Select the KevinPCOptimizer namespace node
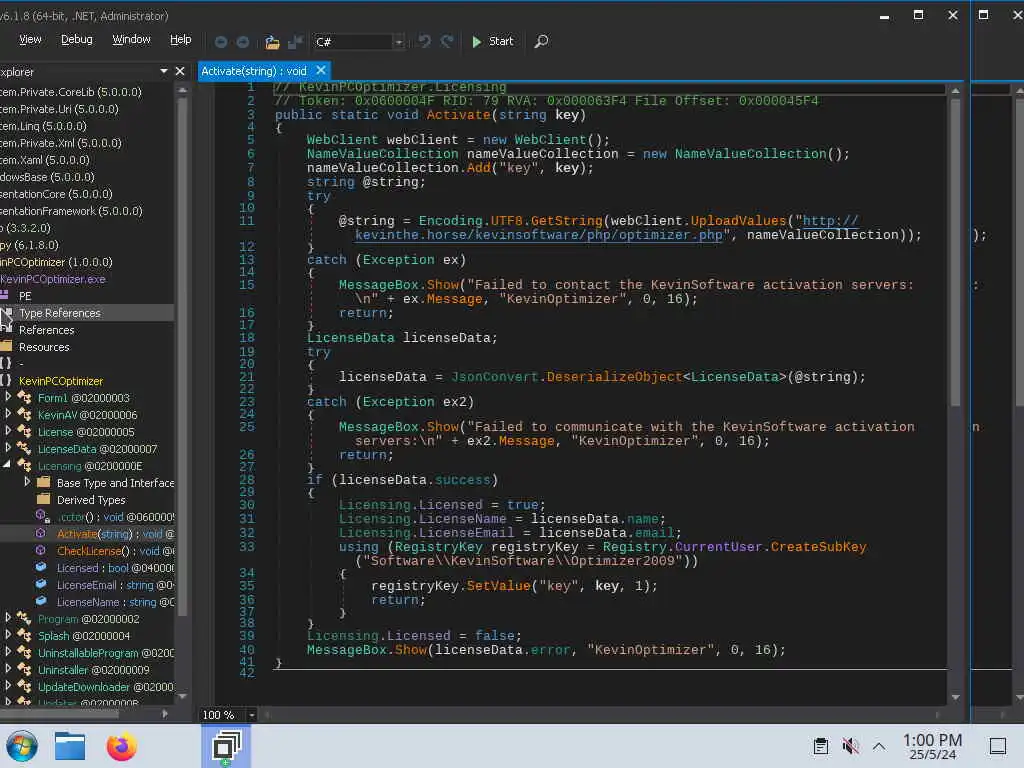1024x768 pixels. [x=61, y=381]
